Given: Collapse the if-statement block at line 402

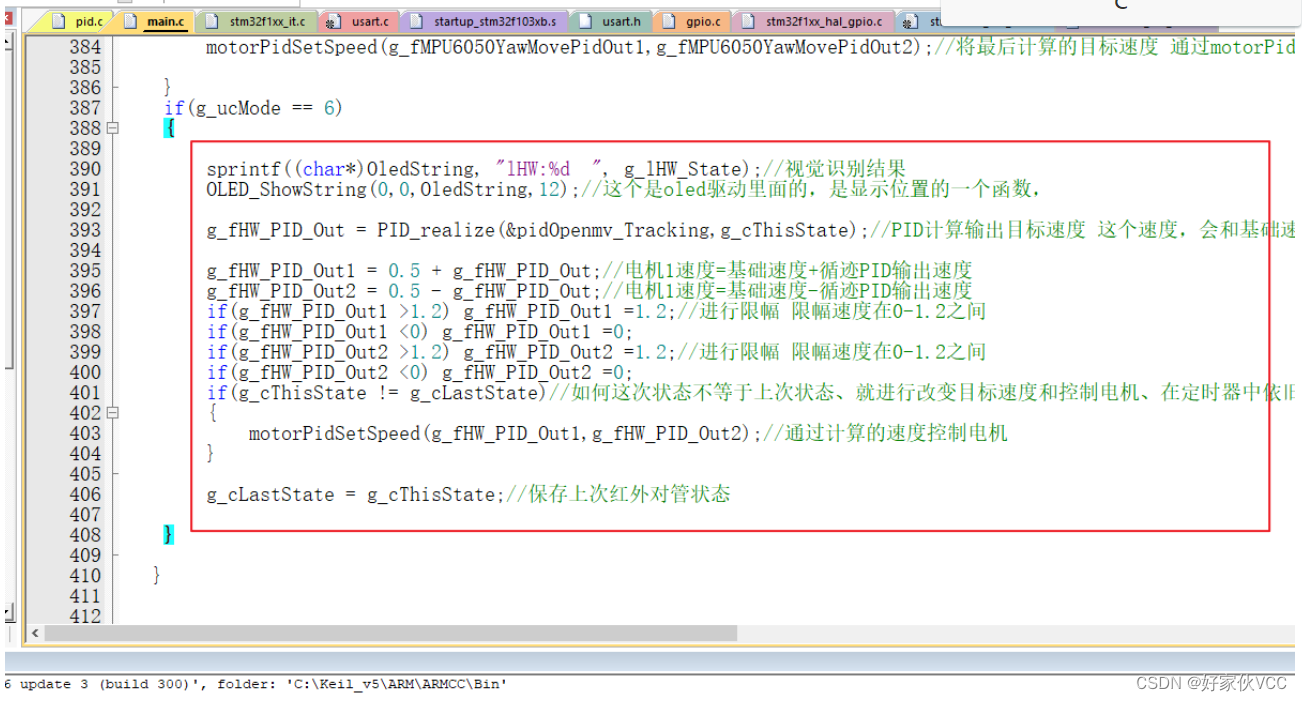Looking at the screenshot, I should click(113, 412).
